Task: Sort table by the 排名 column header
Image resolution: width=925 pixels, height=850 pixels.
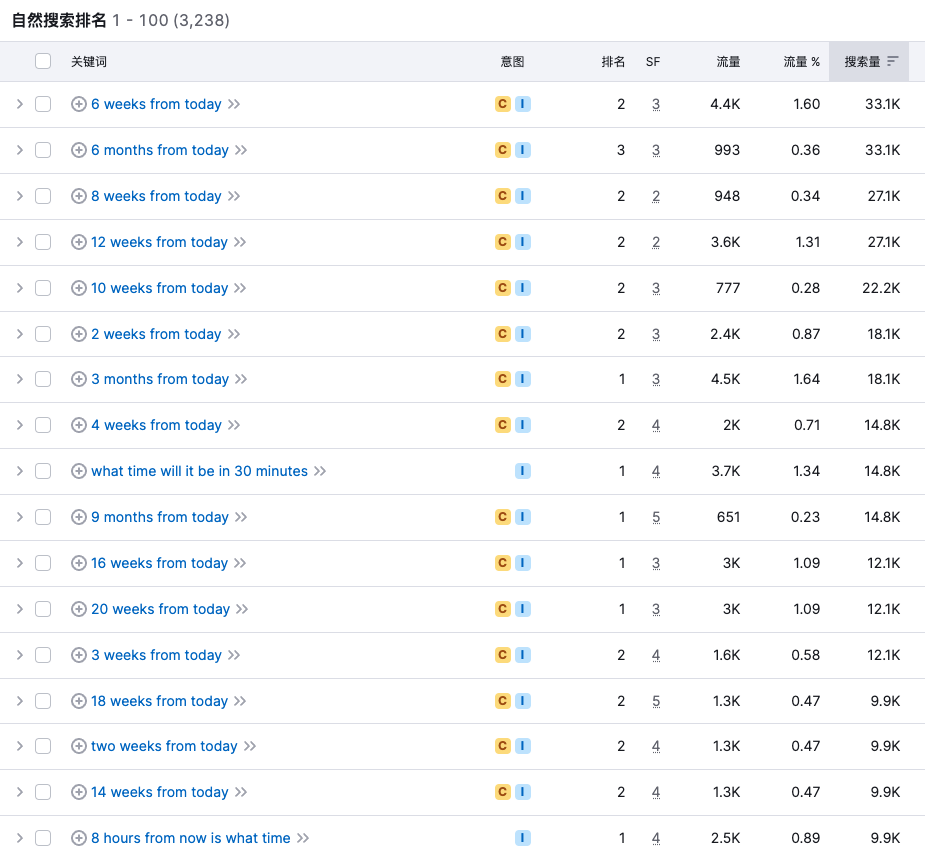Action: 613,62
